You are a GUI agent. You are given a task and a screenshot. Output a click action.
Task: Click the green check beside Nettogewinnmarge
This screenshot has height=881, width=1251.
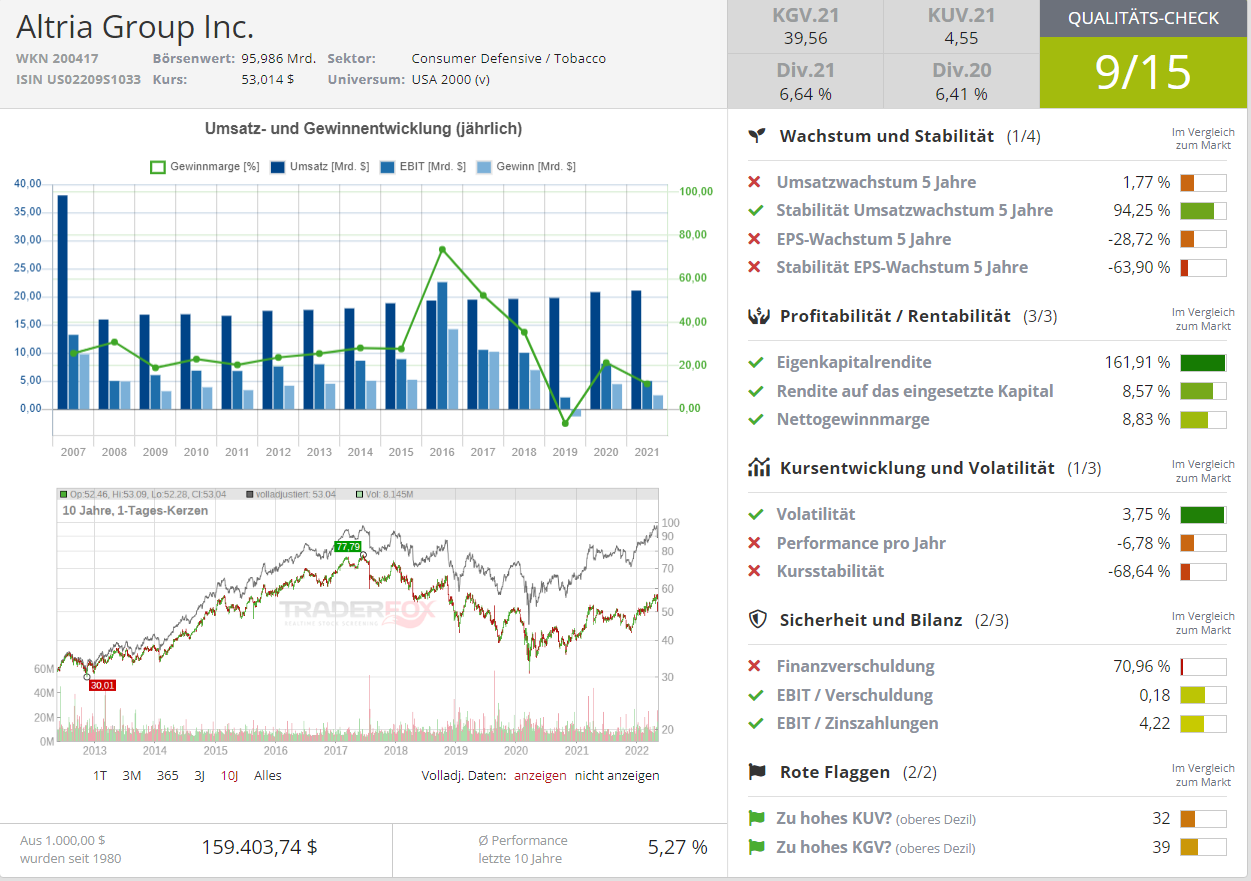pos(755,419)
